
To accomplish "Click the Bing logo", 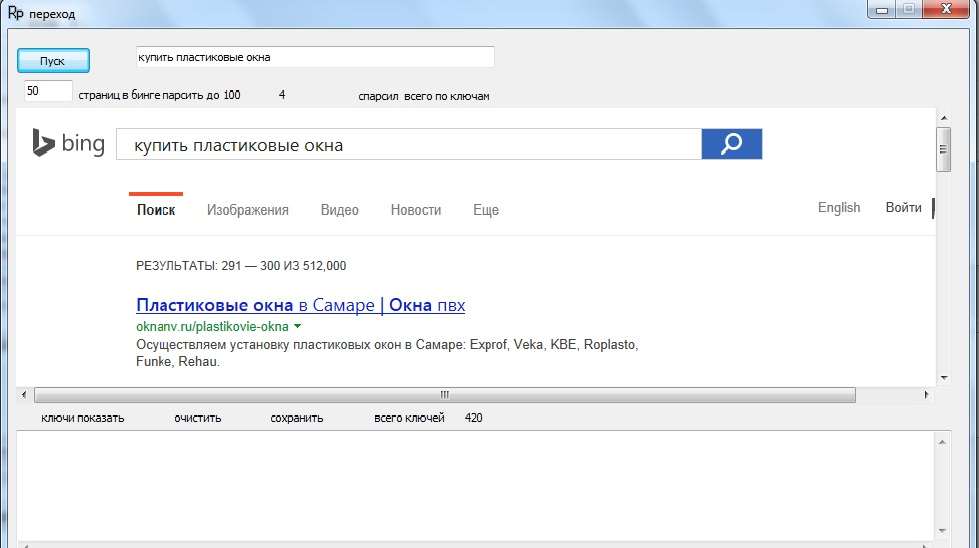I will pyautogui.click(x=68, y=143).
